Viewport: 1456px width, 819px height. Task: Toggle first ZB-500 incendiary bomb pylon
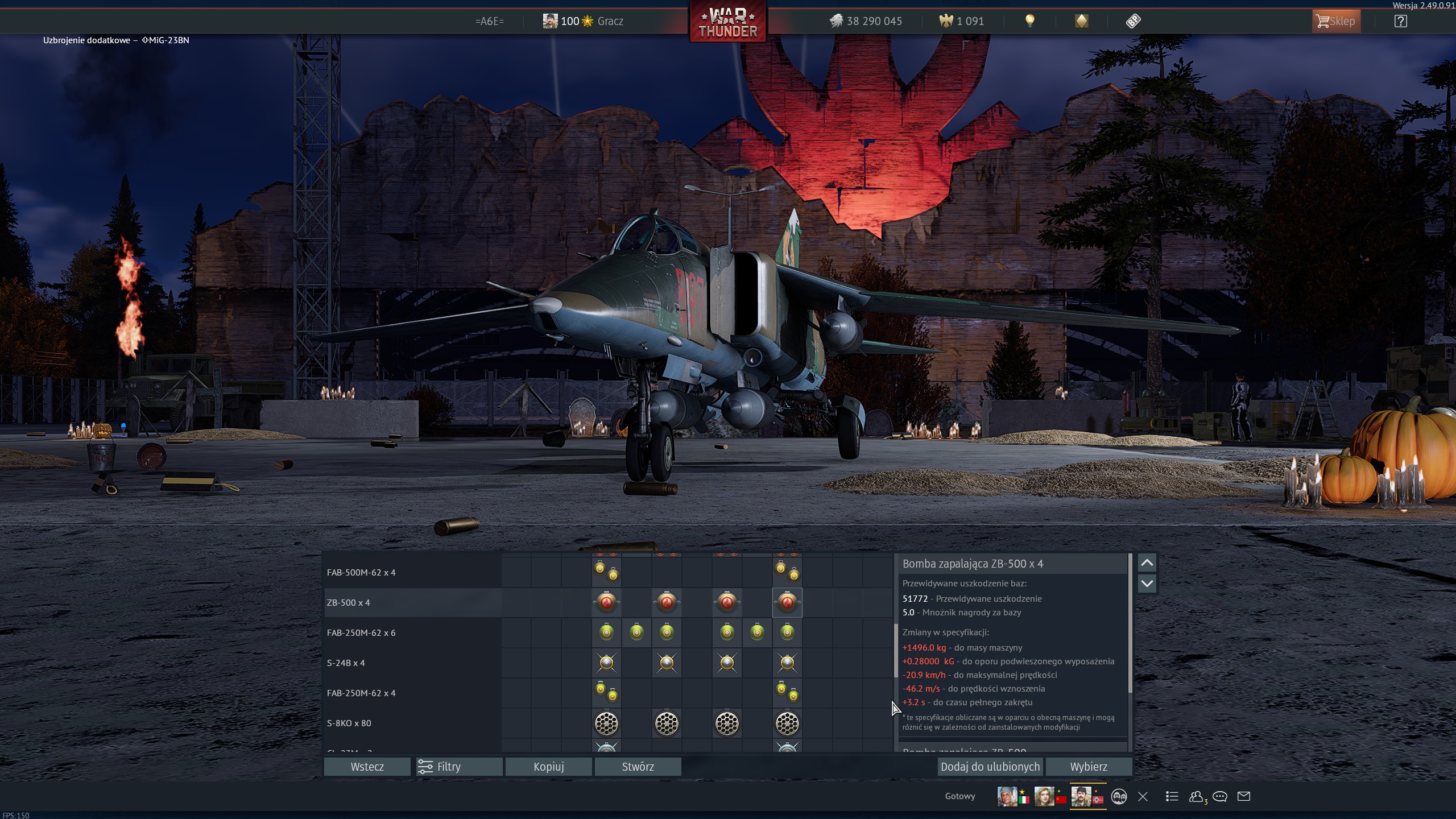coord(606,602)
